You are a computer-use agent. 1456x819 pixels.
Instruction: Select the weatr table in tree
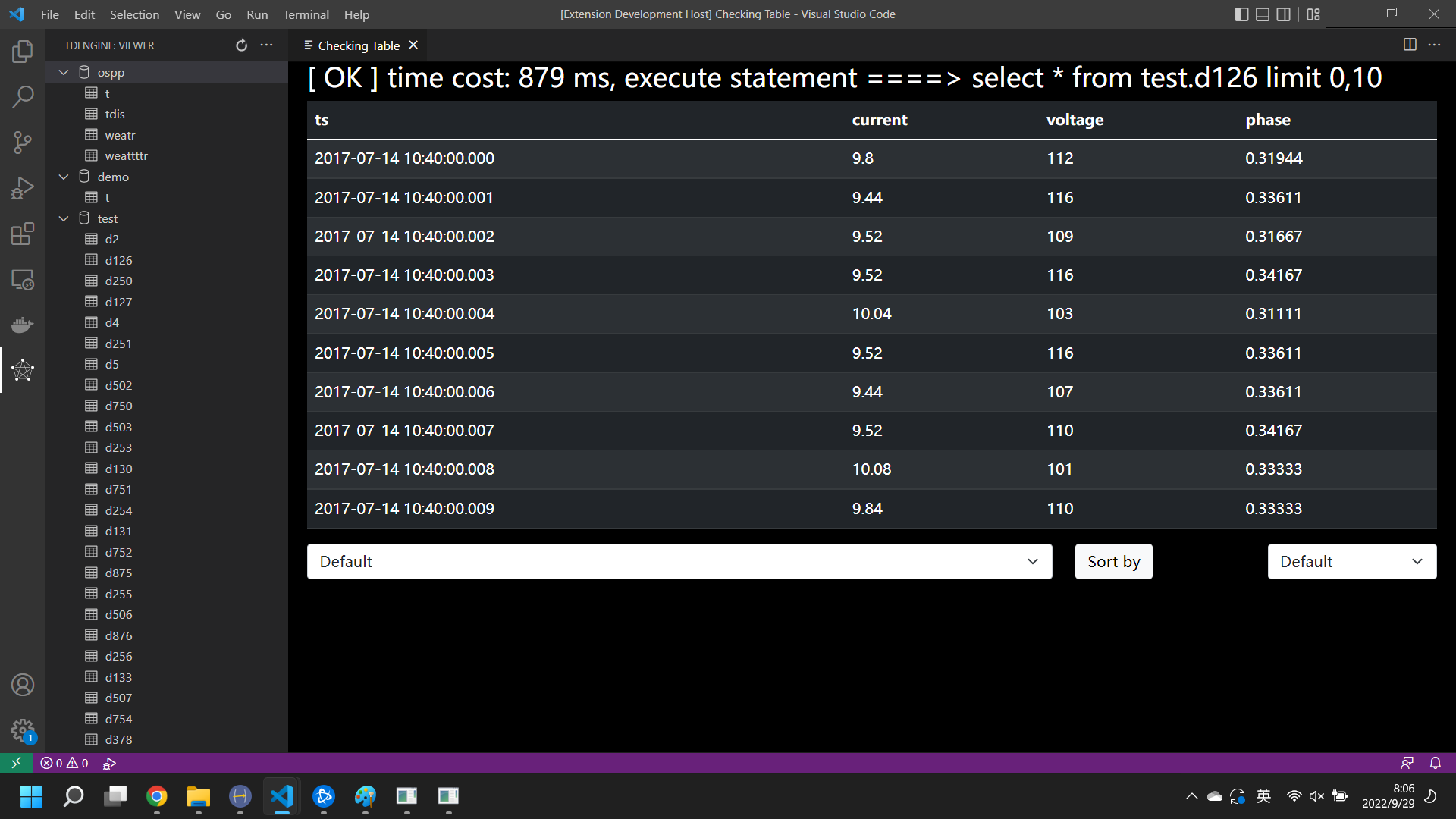tap(120, 135)
